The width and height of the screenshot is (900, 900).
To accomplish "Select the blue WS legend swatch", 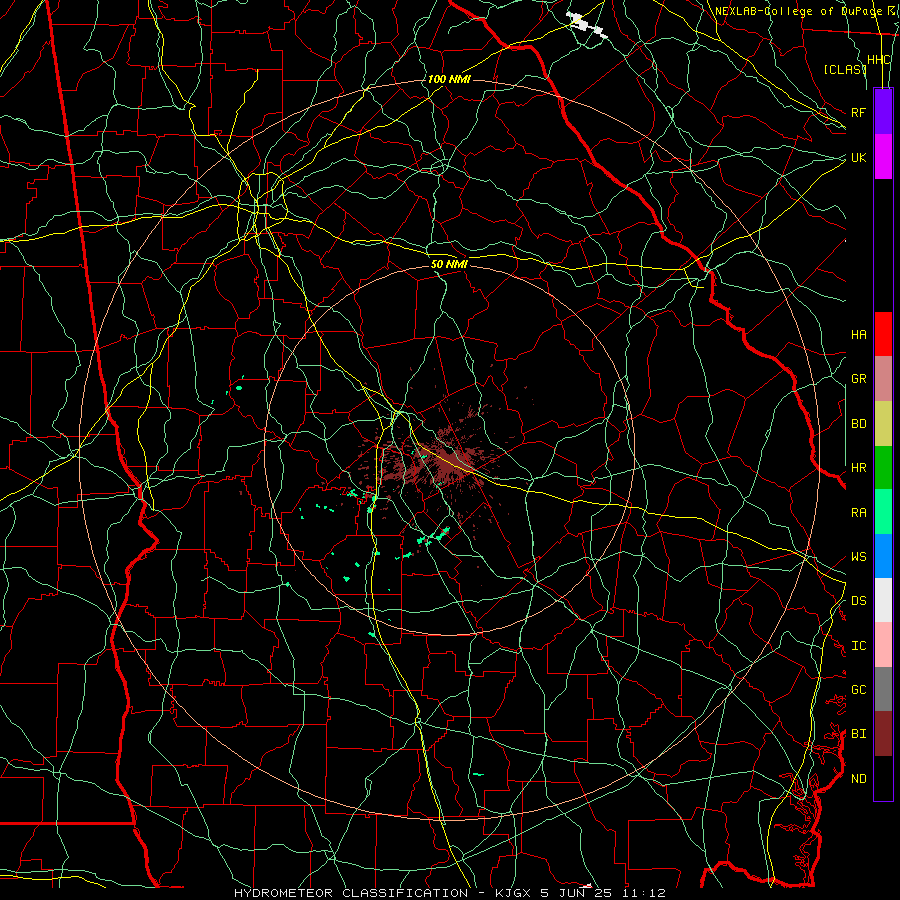I will 883,556.
